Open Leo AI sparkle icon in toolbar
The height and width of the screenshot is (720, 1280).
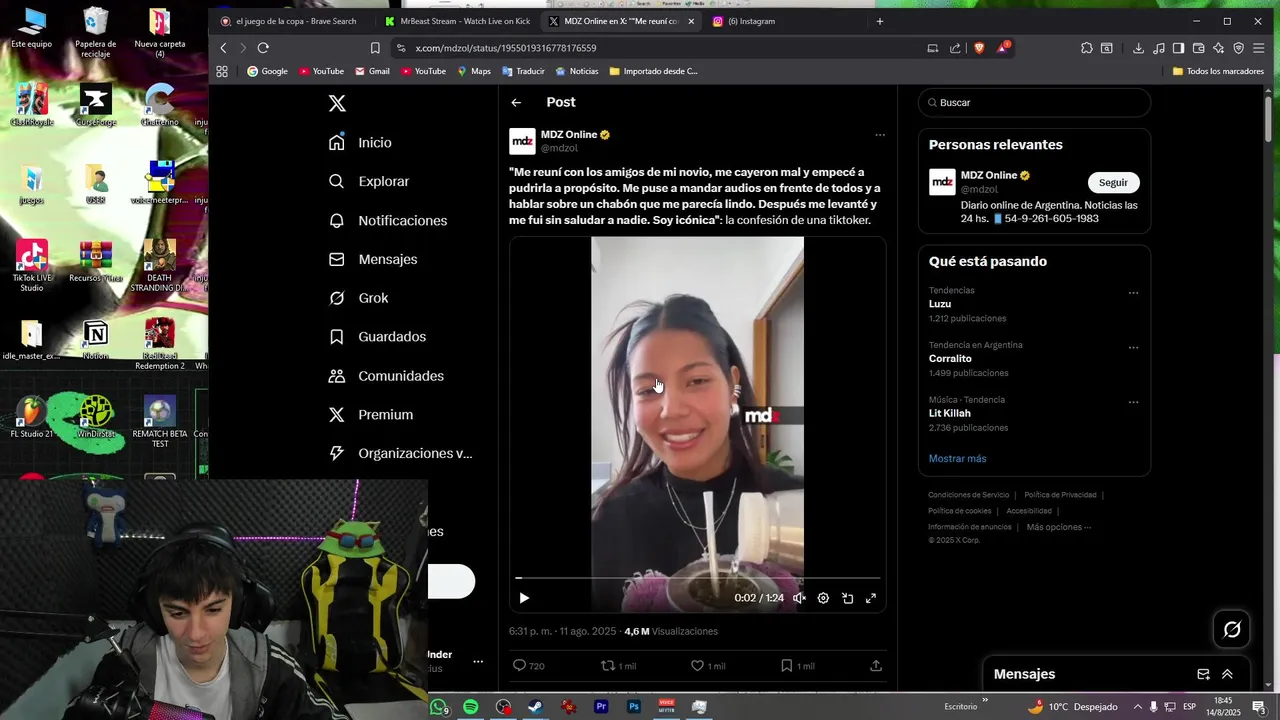[1218, 48]
